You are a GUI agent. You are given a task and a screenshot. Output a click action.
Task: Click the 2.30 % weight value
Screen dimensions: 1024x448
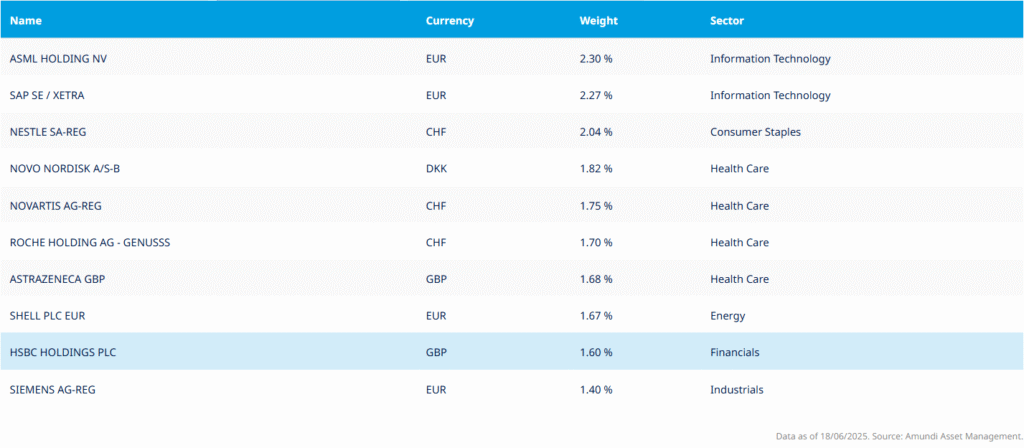click(596, 58)
